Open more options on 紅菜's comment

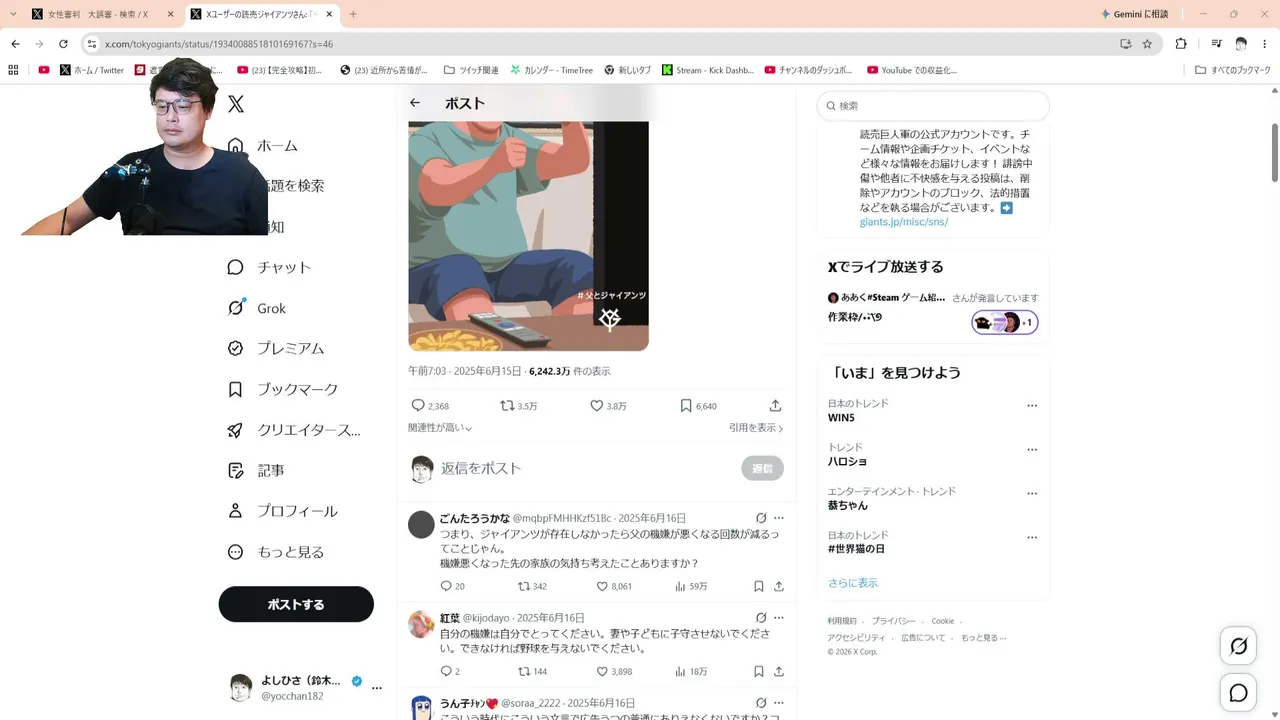point(779,618)
